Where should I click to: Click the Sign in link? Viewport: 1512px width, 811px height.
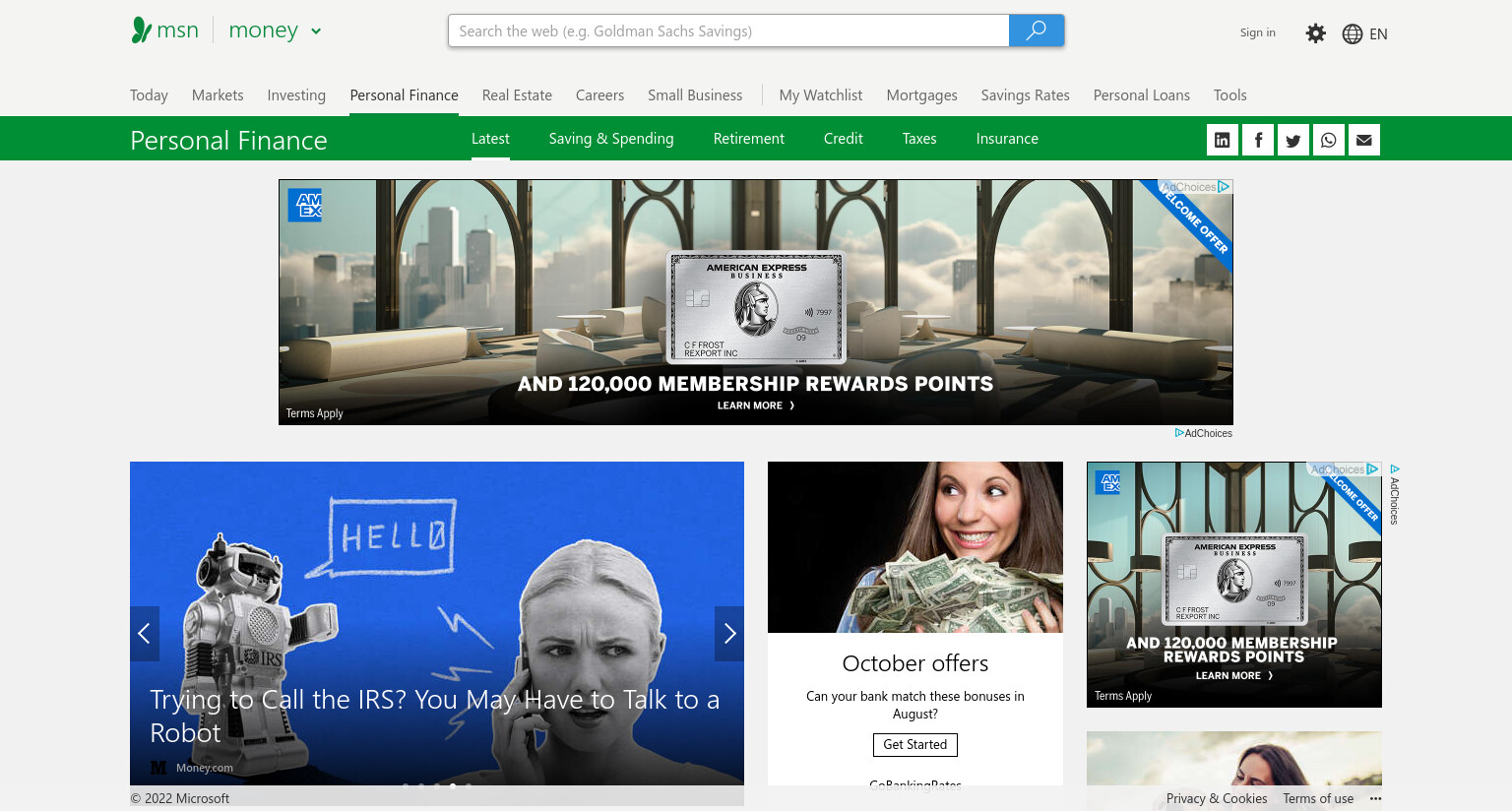pyautogui.click(x=1257, y=32)
